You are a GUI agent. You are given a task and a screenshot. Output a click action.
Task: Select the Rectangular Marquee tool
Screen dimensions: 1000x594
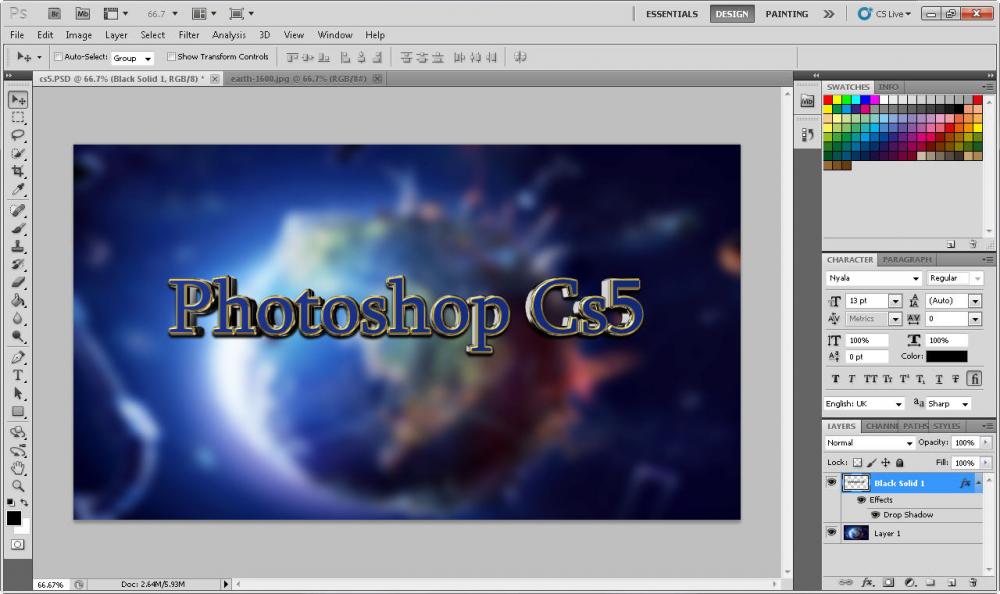point(18,117)
